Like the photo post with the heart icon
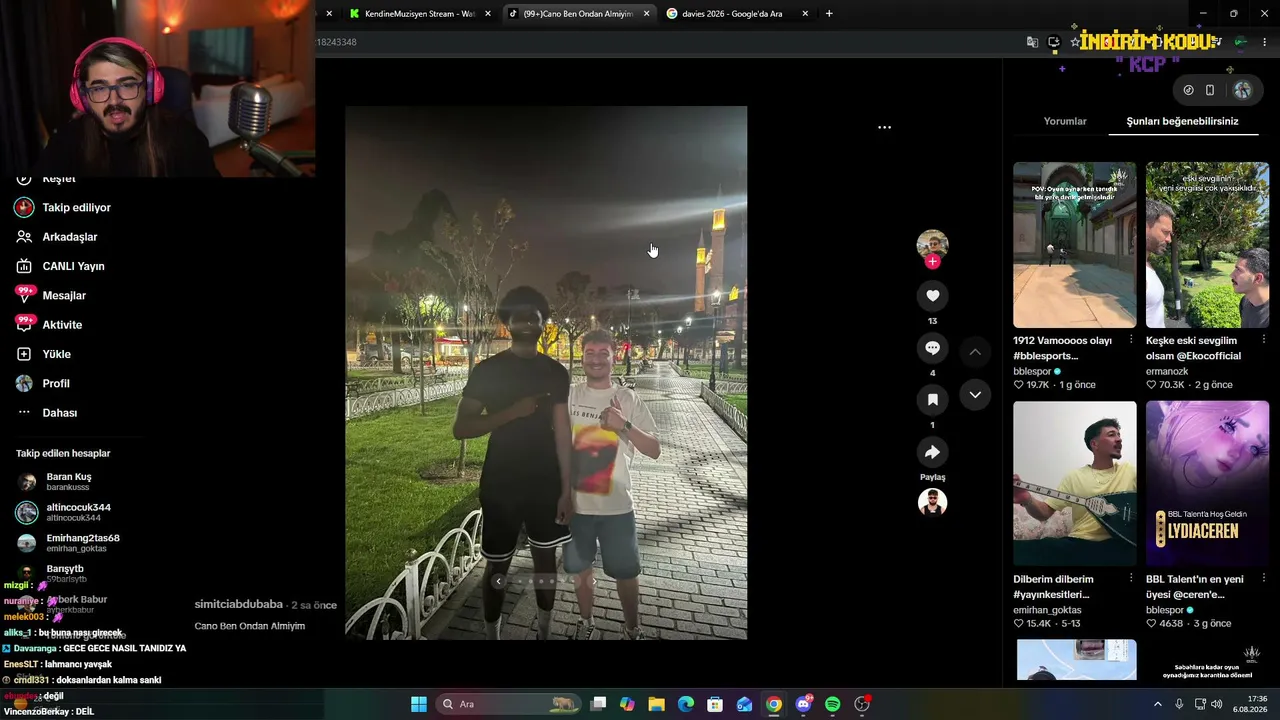Image resolution: width=1280 pixels, height=720 pixels. point(932,296)
